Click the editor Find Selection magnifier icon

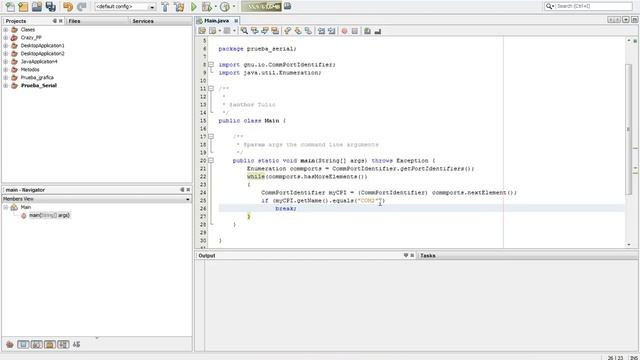coord(244,31)
